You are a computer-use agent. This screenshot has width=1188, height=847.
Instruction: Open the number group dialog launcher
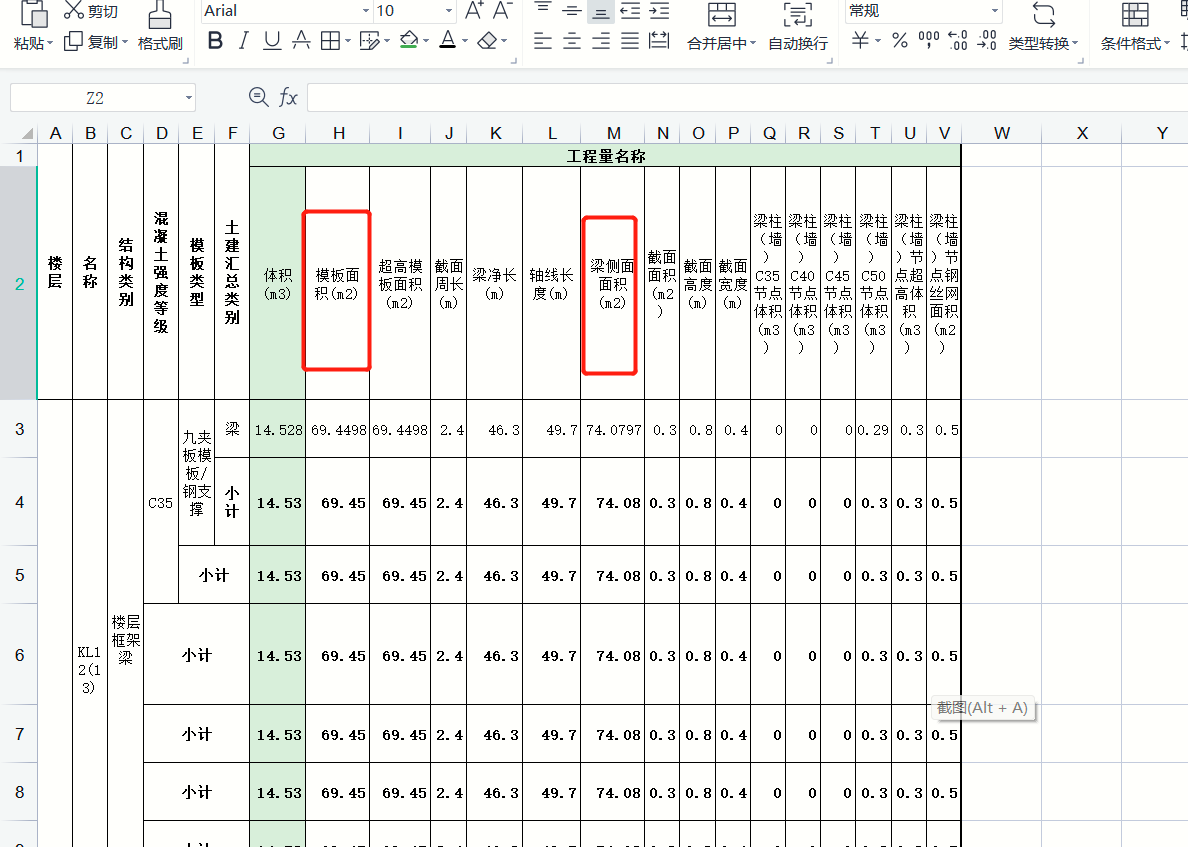click(1080, 61)
